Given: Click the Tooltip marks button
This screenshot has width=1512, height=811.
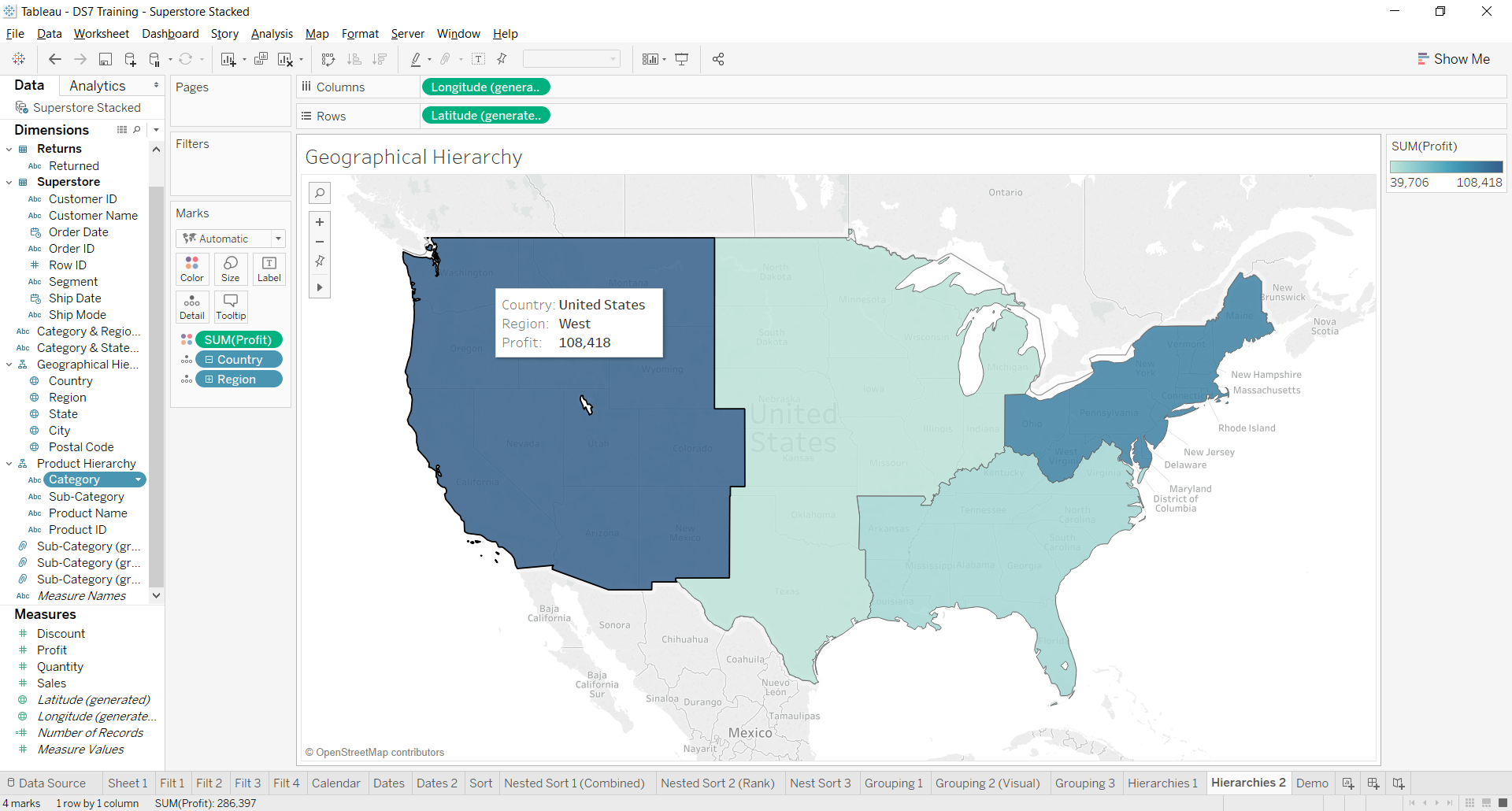Looking at the screenshot, I should click(x=230, y=306).
